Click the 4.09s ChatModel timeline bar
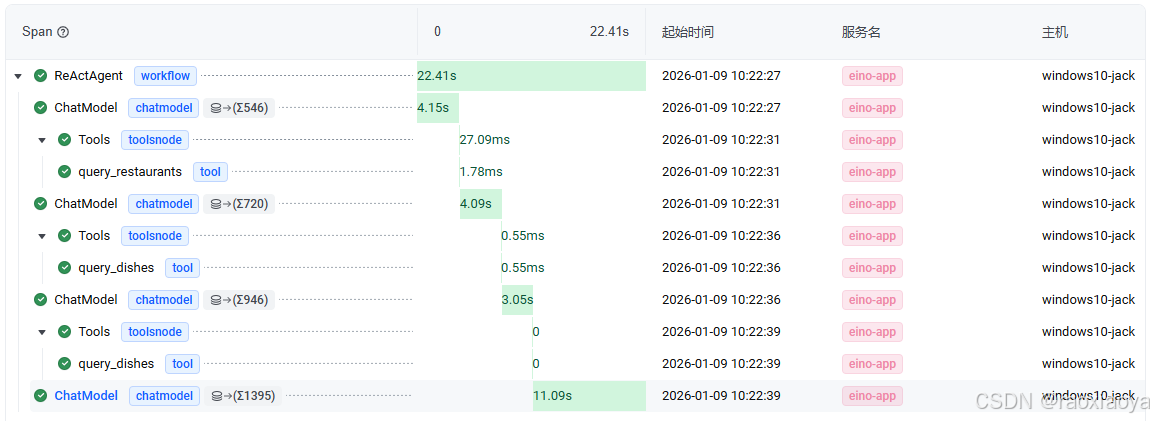The width and height of the screenshot is (1154, 421). [x=481, y=204]
